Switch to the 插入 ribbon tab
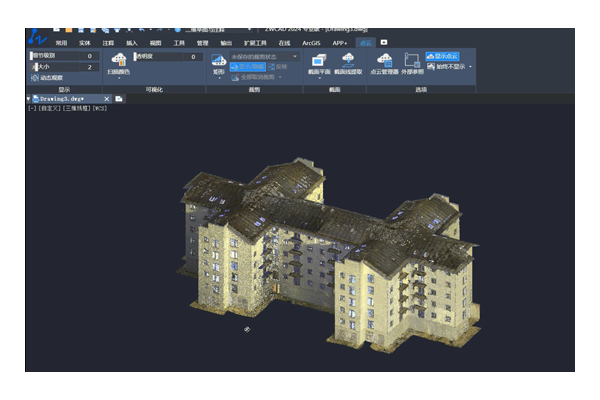The height and width of the screenshot is (400, 600). coord(132,43)
